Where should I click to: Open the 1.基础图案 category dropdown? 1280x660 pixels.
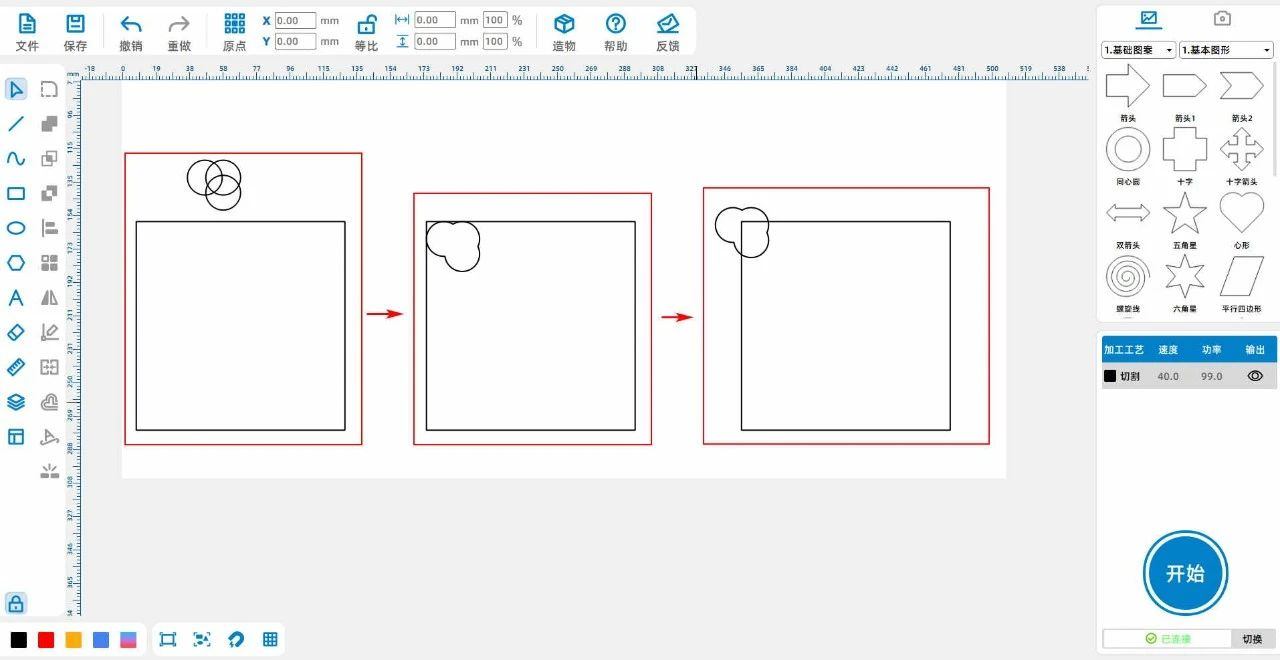[x=1138, y=50]
